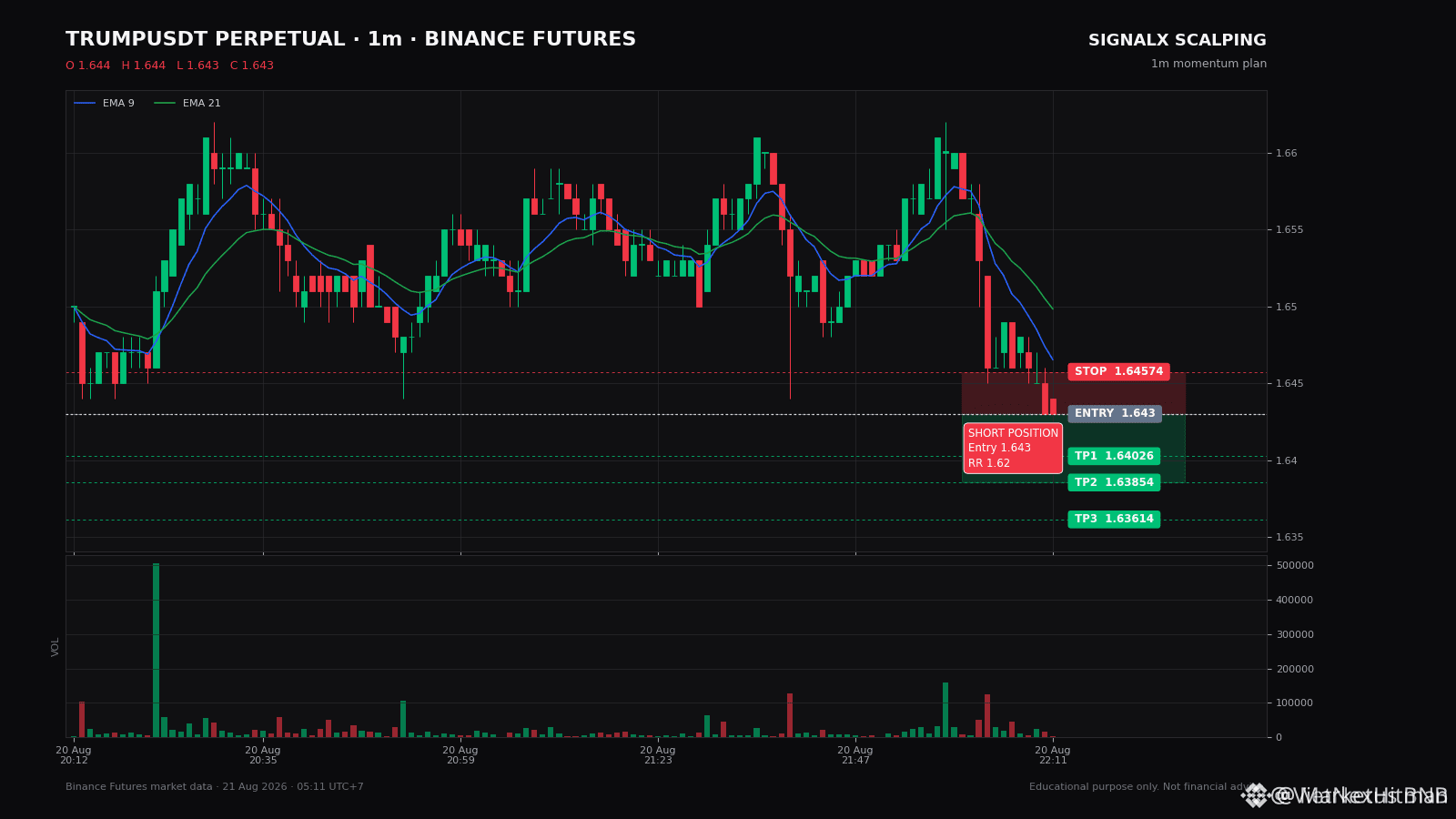The image size is (1456, 819).
Task: Click the '20 Aug 20:12' time label
Action: click(74, 755)
